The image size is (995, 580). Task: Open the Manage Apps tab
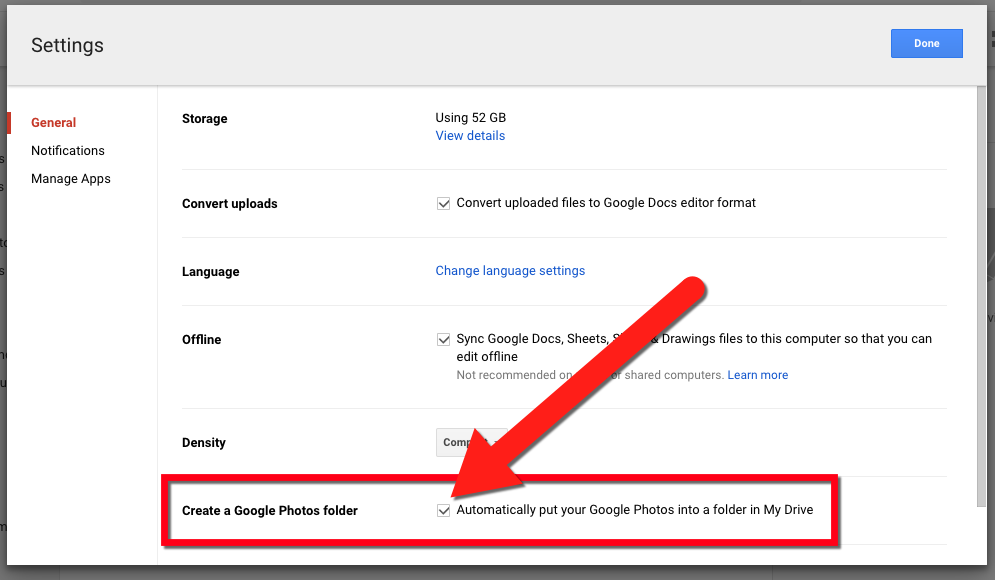click(70, 178)
